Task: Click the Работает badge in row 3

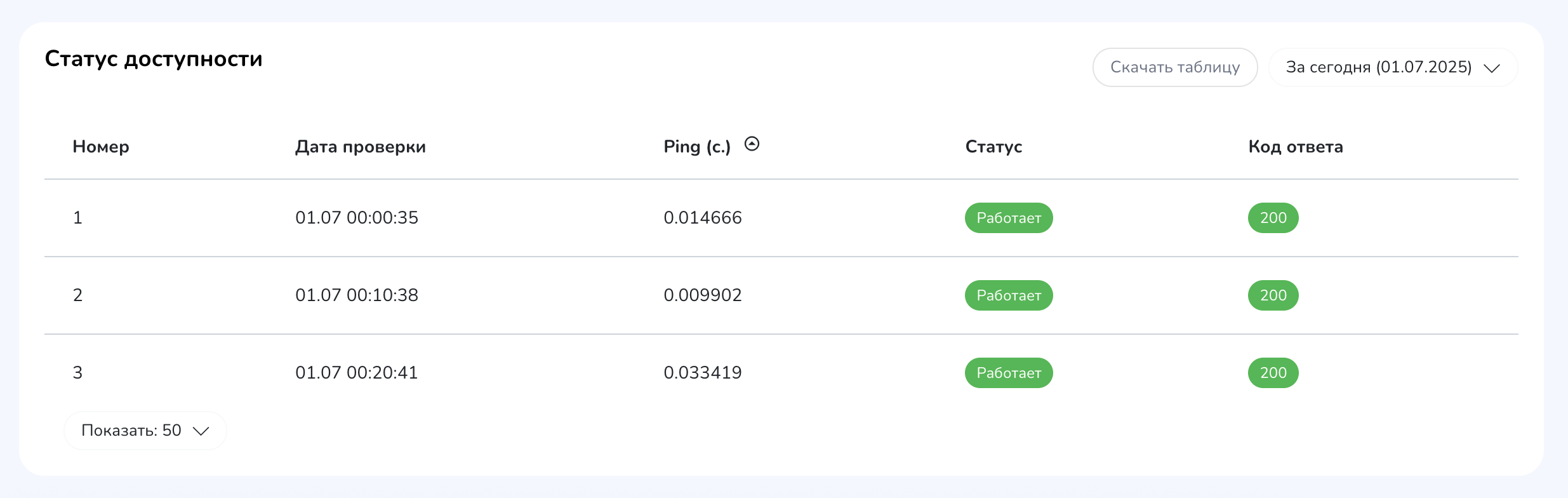Action: tap(1009, 373)
